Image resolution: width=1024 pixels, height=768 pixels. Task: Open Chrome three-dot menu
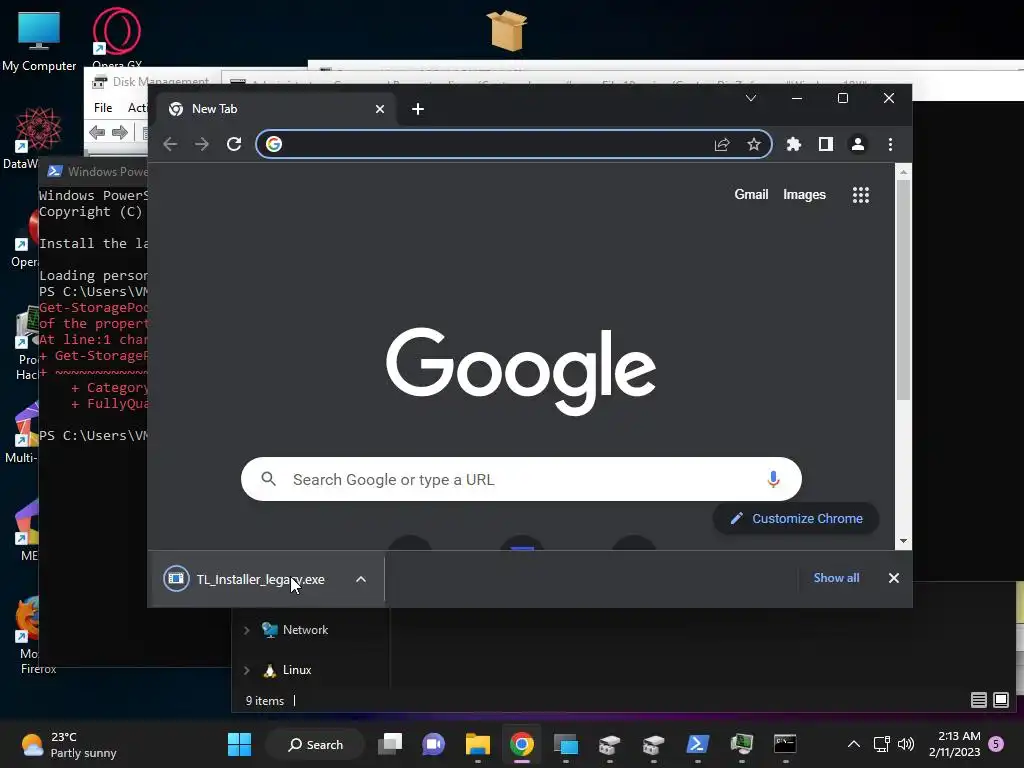(890, 144)
